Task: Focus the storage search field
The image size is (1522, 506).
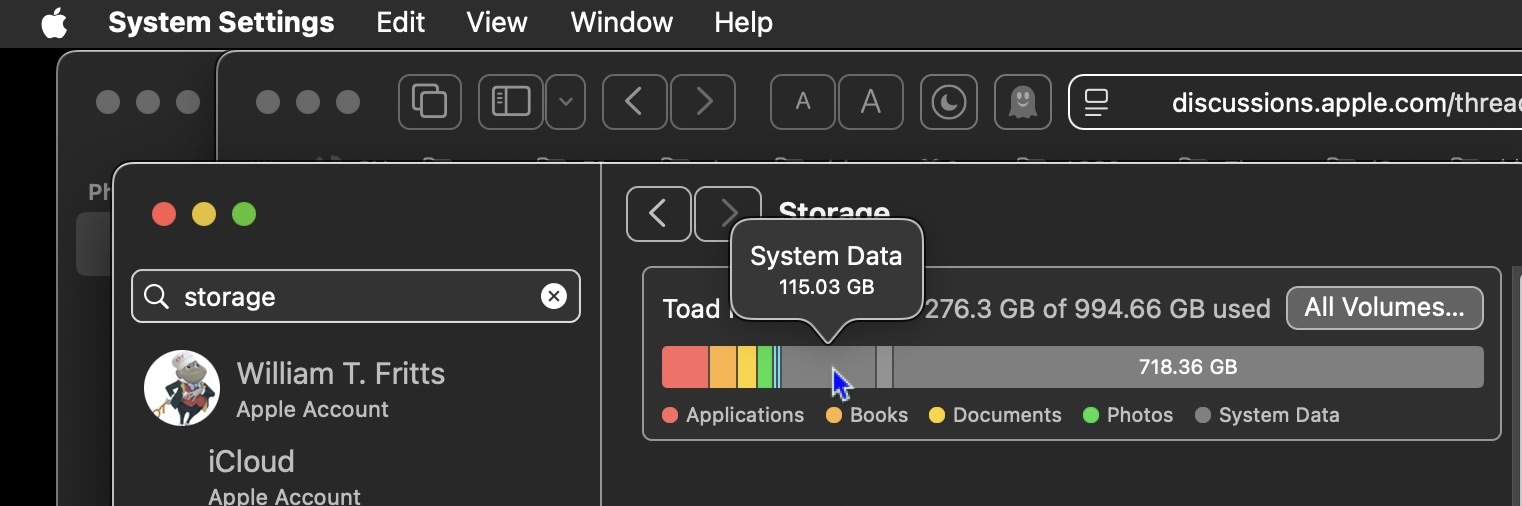Action: 356,296
